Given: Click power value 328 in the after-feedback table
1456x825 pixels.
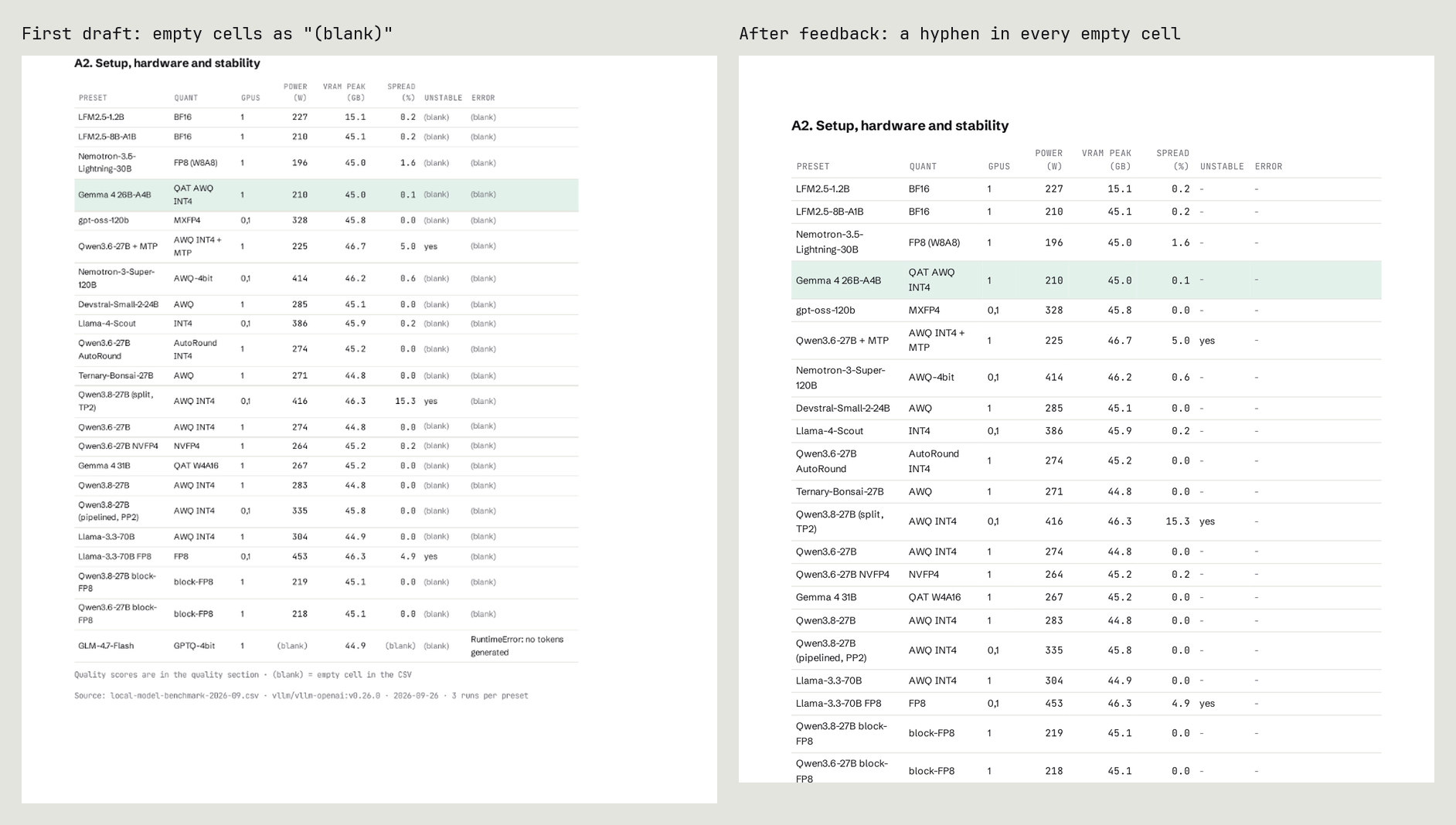Looking at the screenshot, I should [x=1054, y=311].
